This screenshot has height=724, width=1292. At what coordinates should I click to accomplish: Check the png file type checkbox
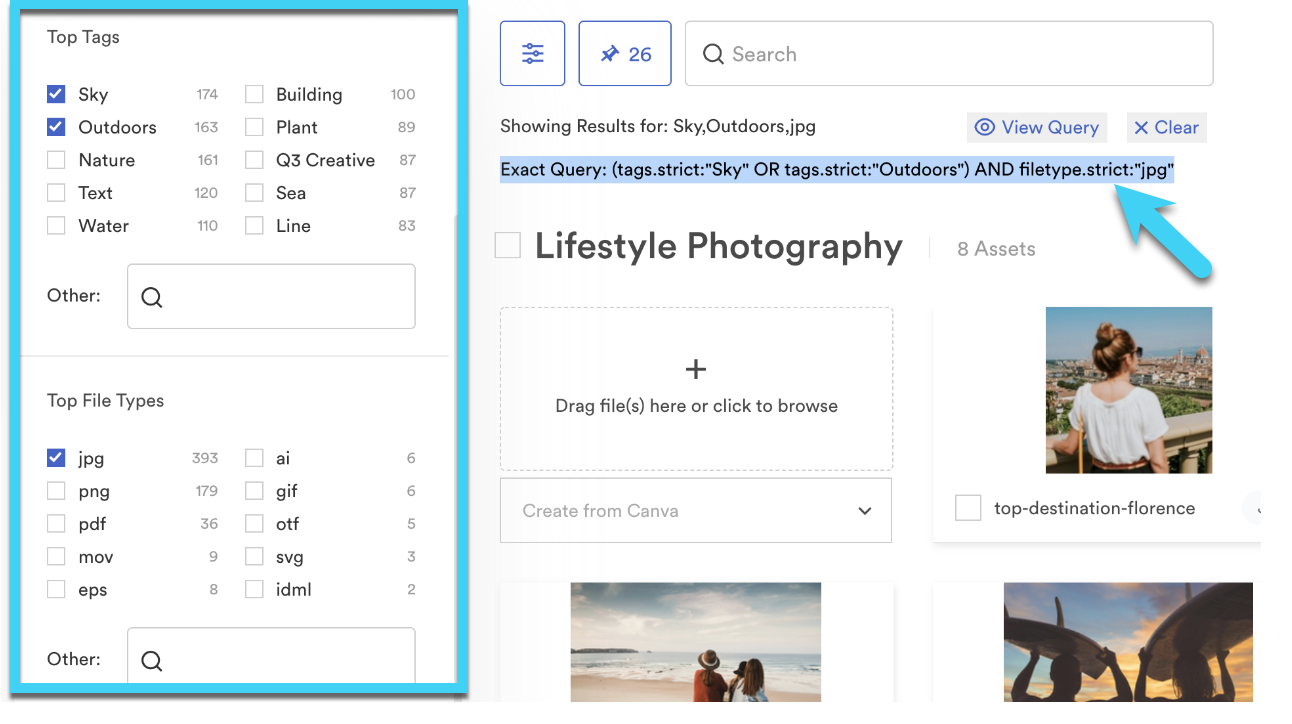pos(56,491)
